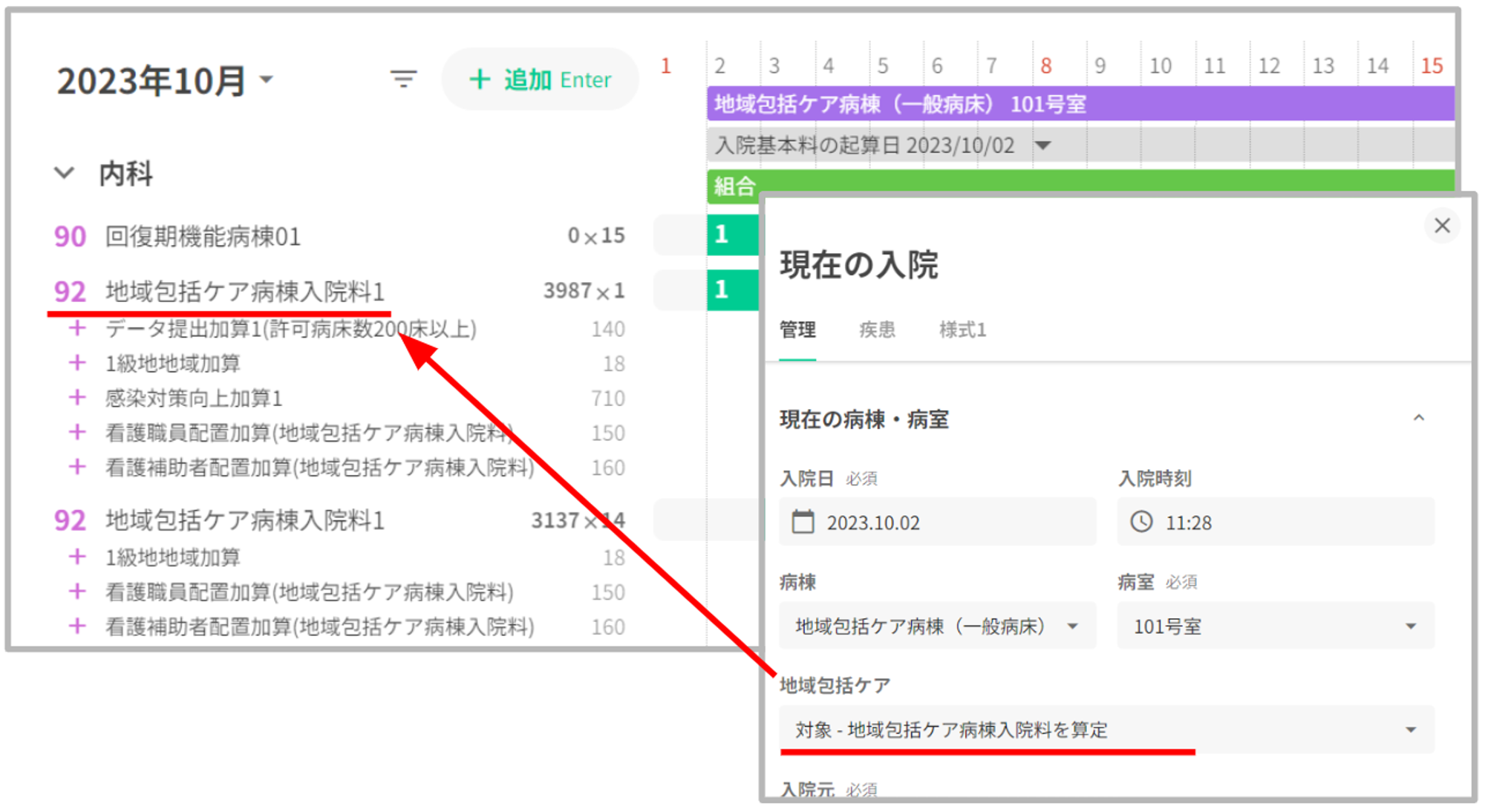Click the filter list icon
Screen dimensions: 1485x812
point(403,79)
